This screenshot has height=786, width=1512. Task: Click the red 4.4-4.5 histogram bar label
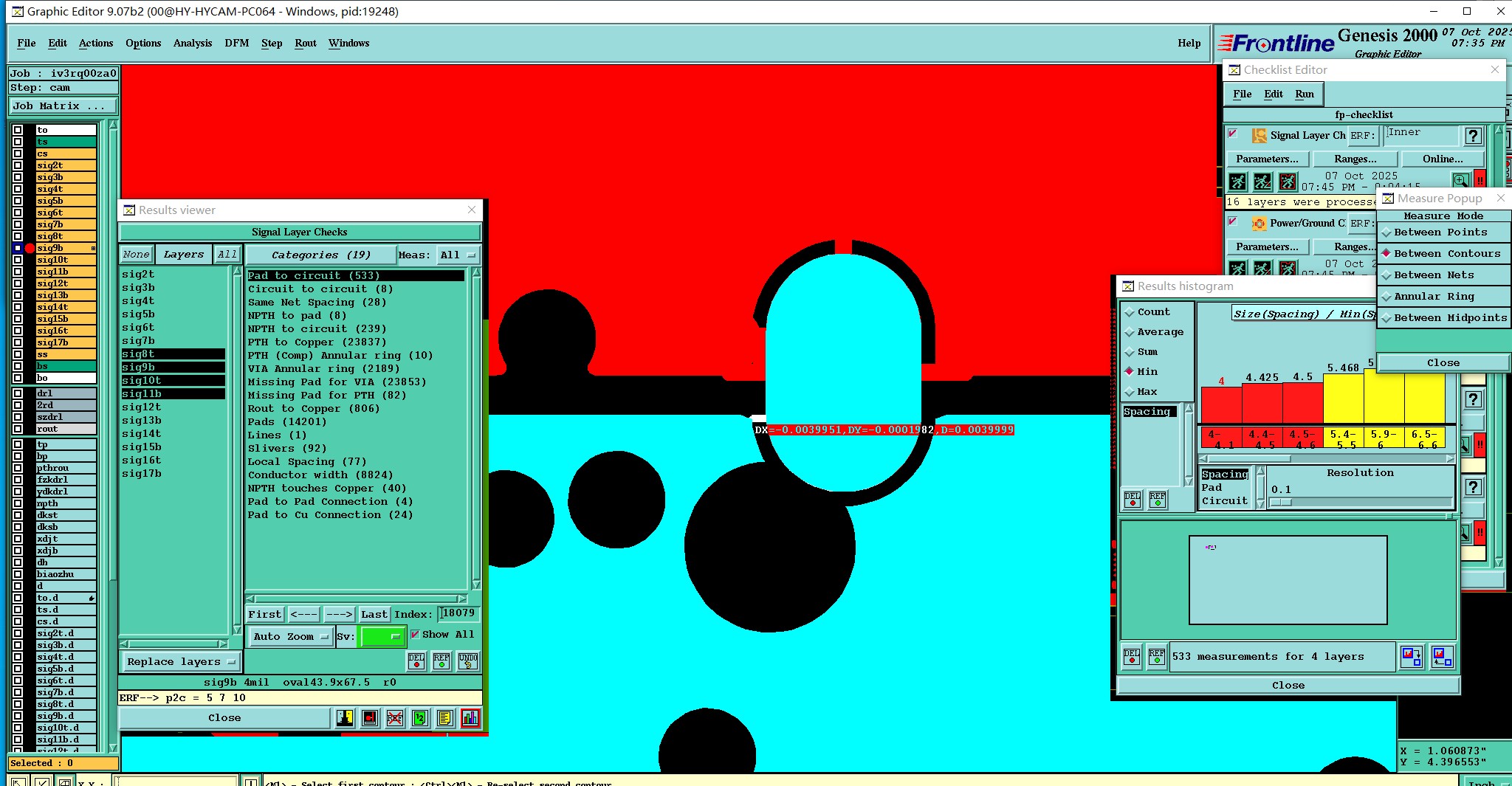pos(1262,439)
